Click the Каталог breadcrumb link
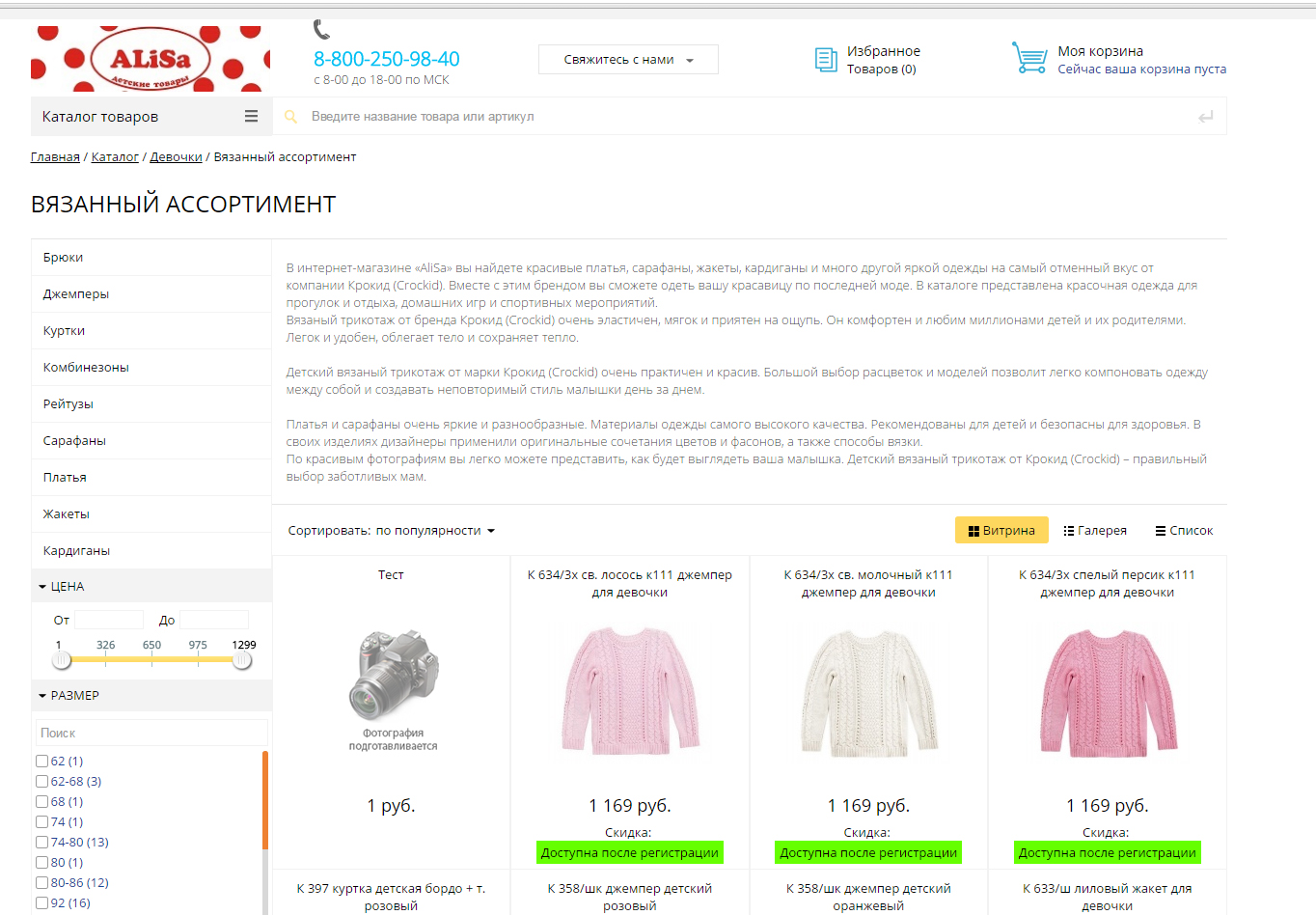The width and height of the screenshot is (1316, 915). [x=115, y=157]
